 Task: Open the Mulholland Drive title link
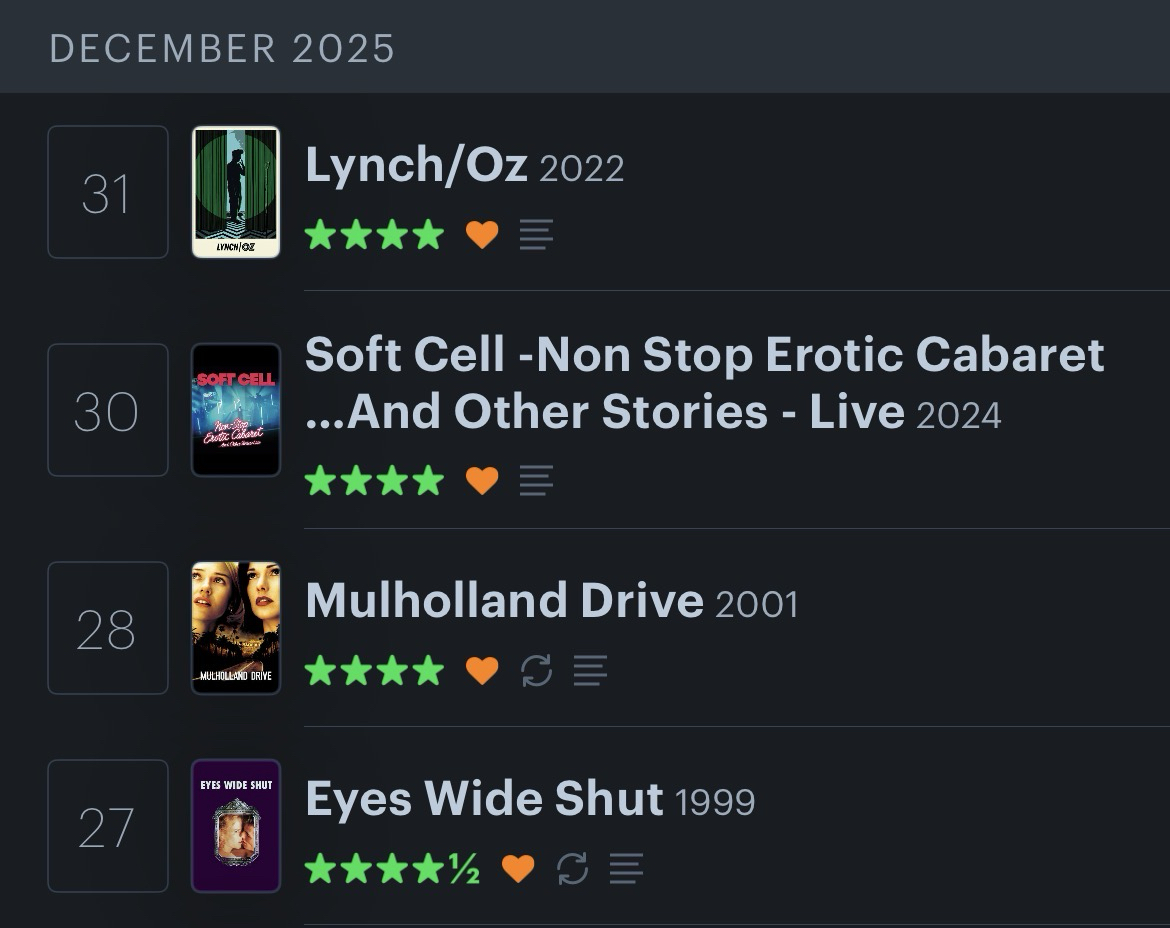click(504, 600)
